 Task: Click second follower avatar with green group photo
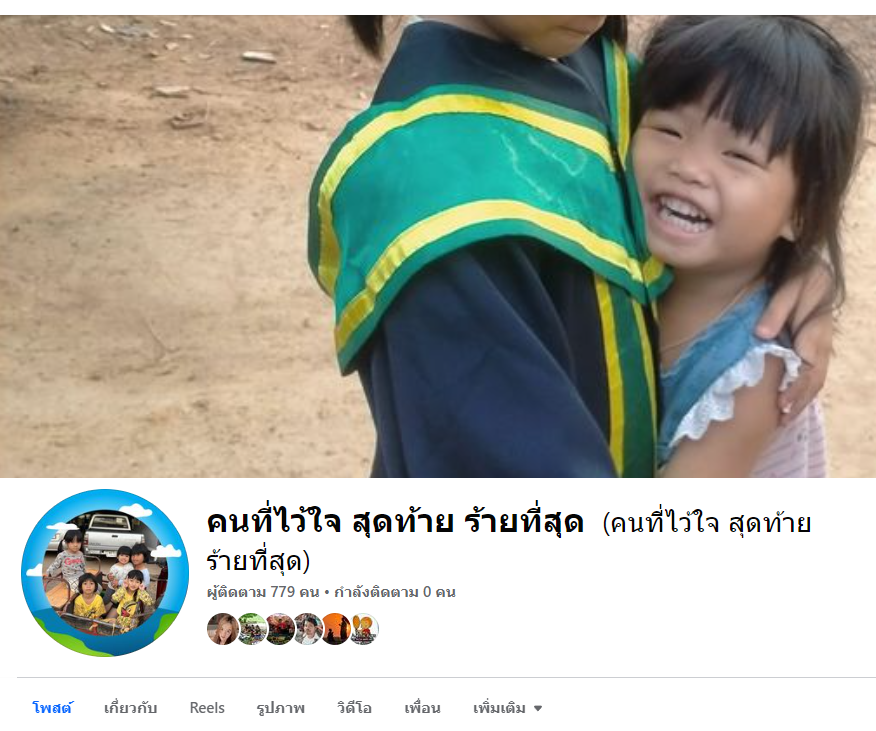coord(251,629)
